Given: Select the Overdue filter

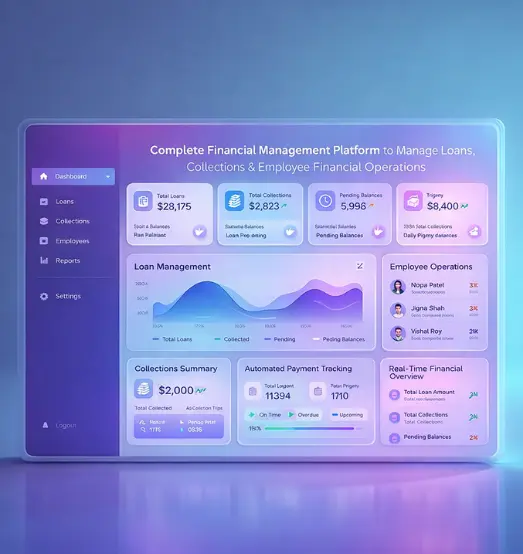Looking at the screenshot, I should [x=304, y=415].
